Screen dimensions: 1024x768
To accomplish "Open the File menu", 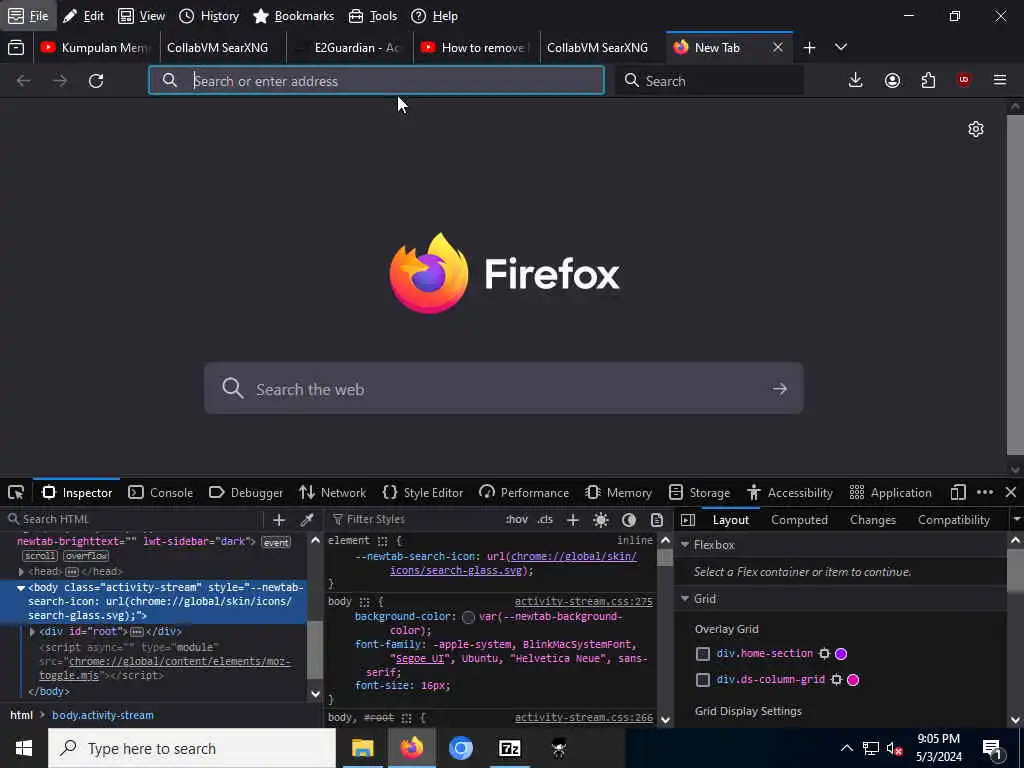I will tap(28, 16).
